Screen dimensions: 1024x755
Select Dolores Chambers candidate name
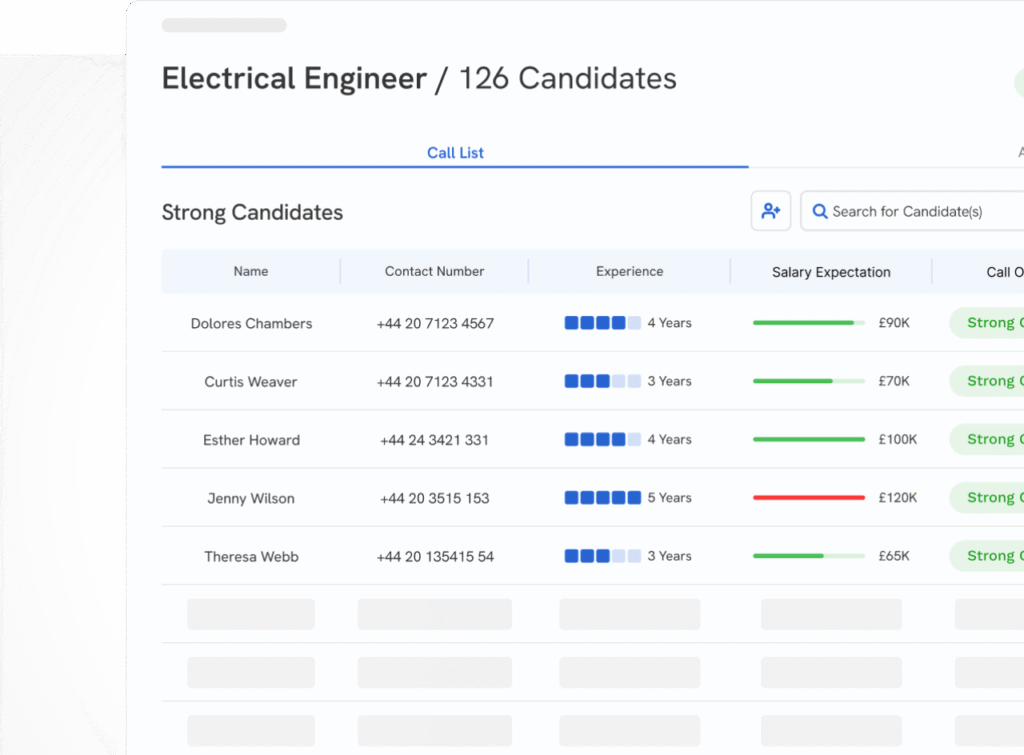[x=251, y=323]
